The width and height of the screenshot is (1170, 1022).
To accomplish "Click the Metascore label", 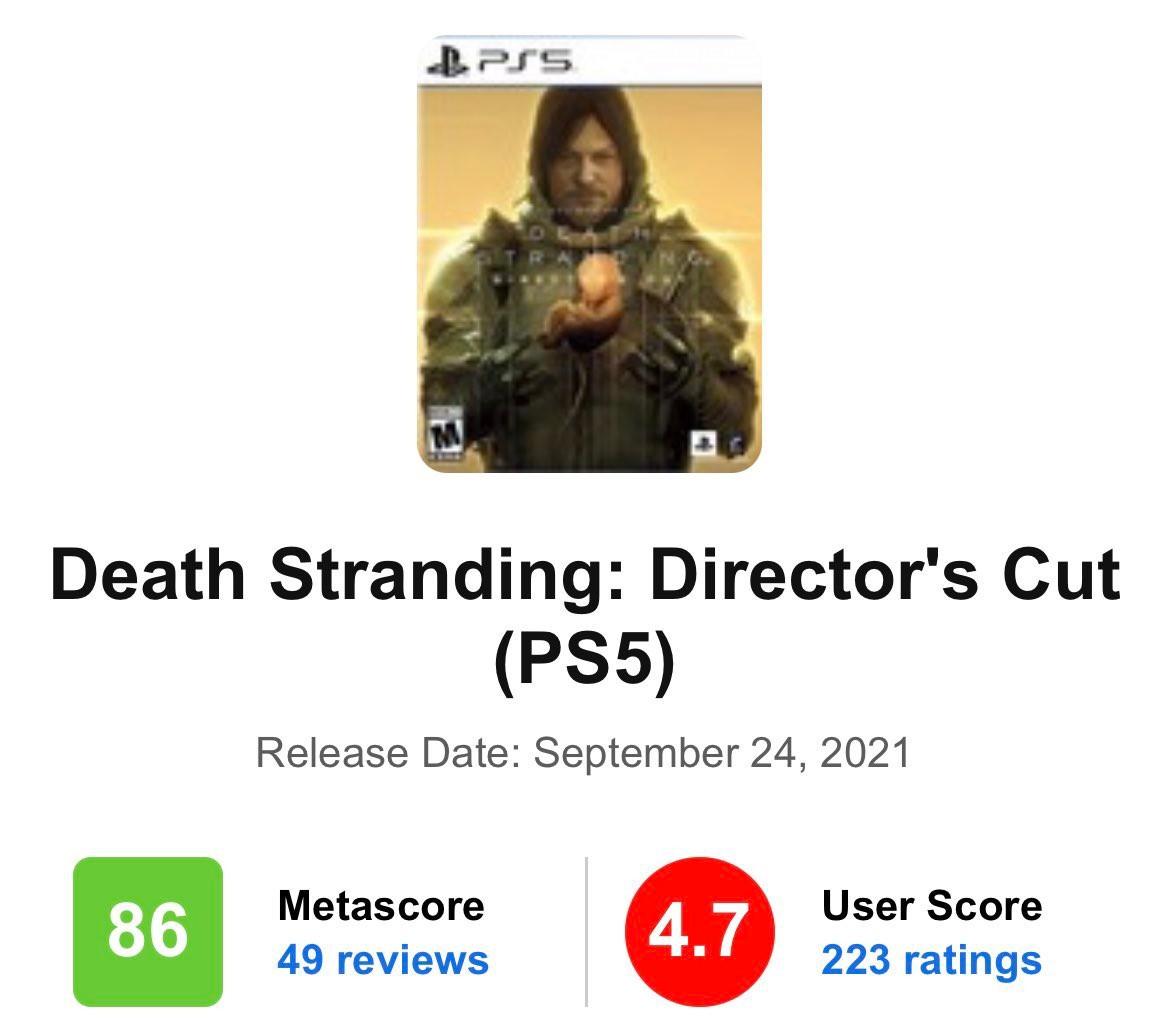I will click(x=381, y=906).
